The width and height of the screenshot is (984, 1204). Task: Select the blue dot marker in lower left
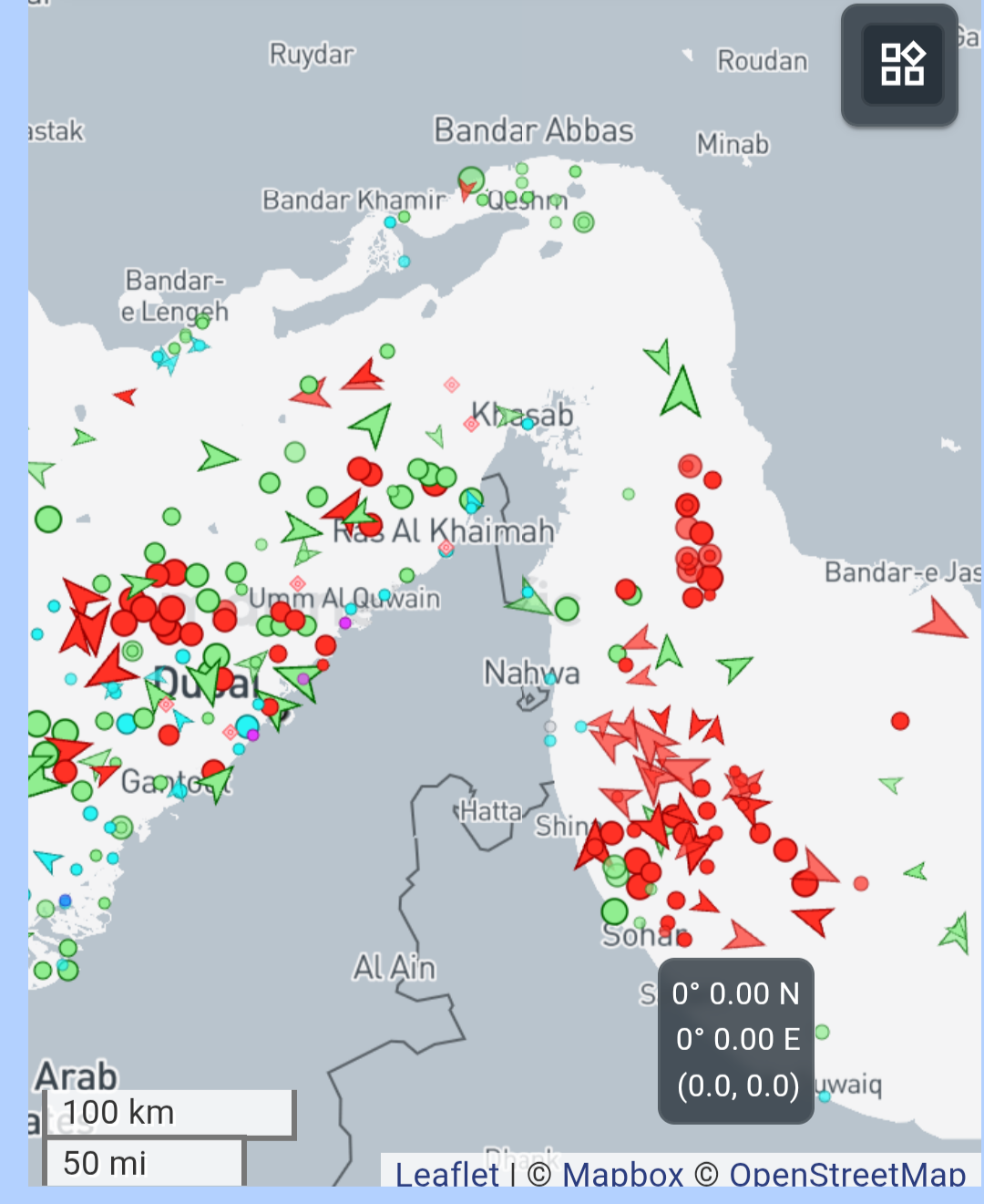[65, 900]
